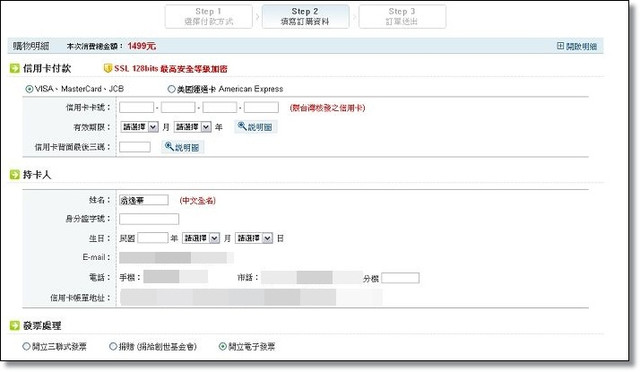Choose 開立三聯式發票 invoice option
This screenshot has width=640, height=372.
26,346
